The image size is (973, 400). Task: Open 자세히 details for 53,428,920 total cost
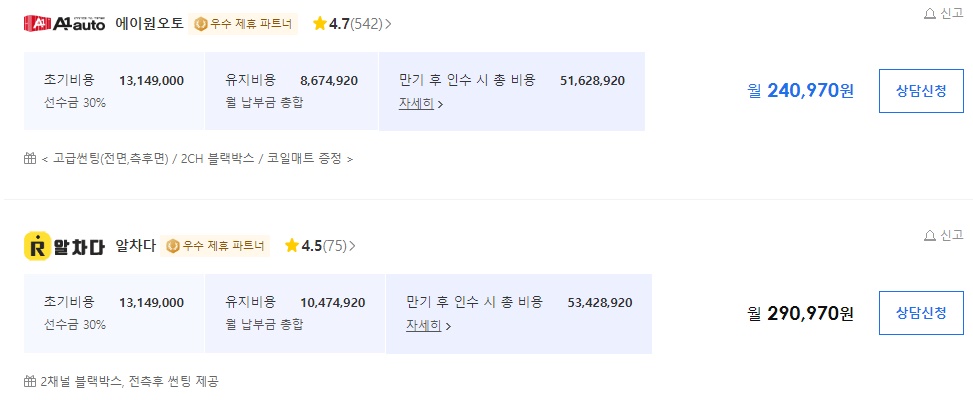pos(428,326)
